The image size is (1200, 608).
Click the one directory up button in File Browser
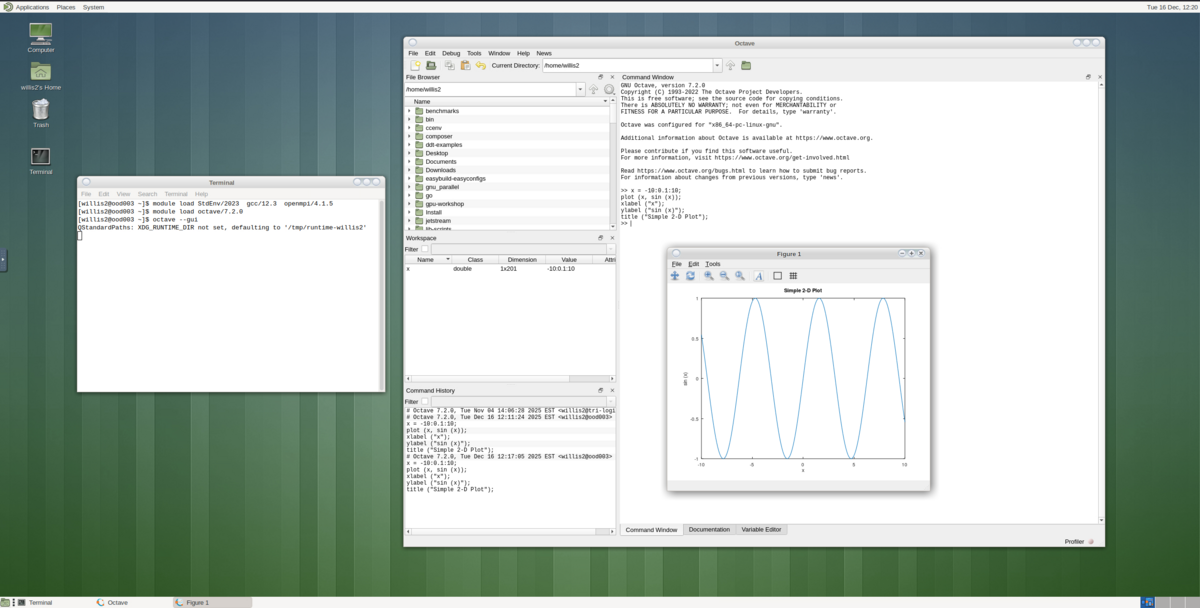click(x=594, y=88)
